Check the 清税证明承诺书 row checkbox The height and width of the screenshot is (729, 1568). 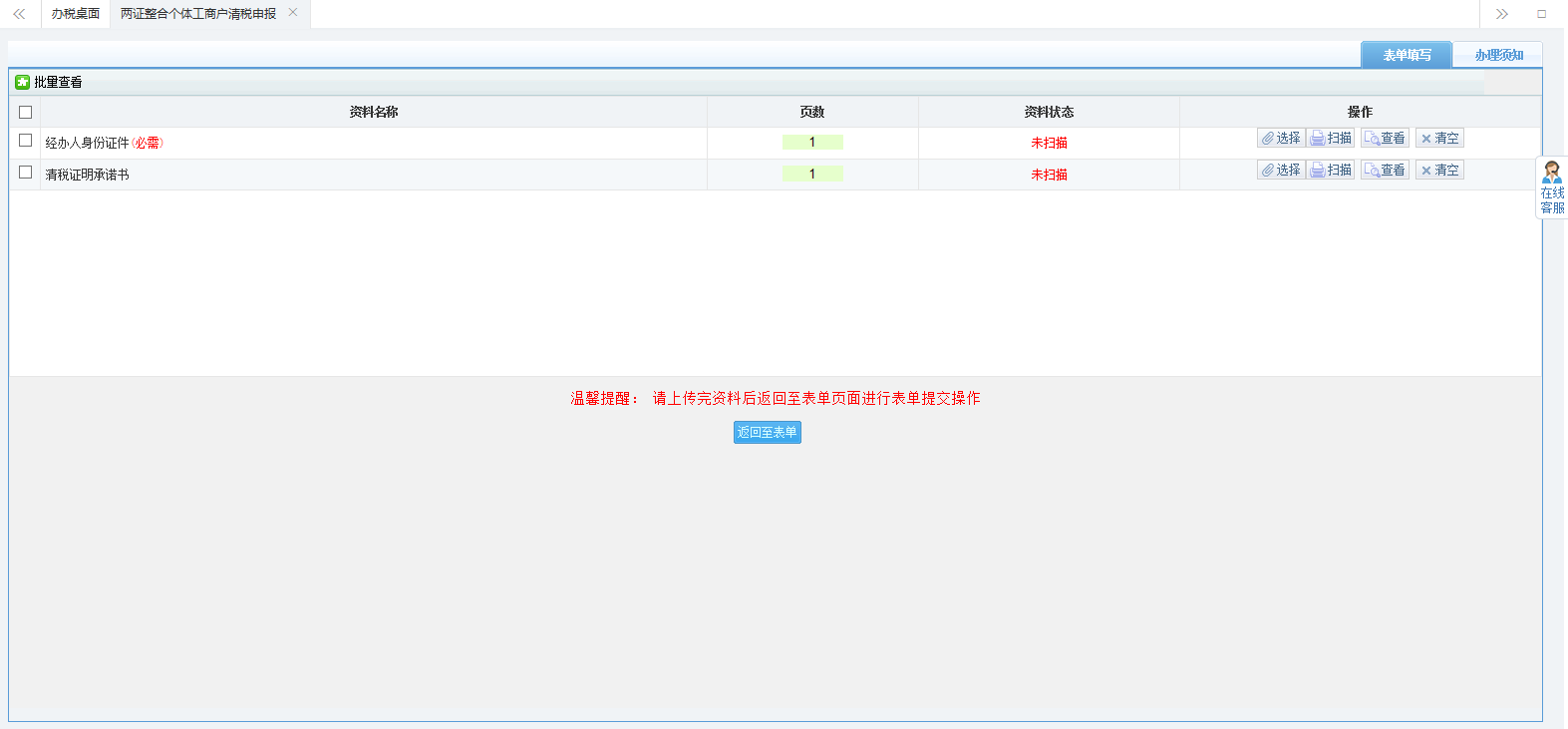(26, 173)
